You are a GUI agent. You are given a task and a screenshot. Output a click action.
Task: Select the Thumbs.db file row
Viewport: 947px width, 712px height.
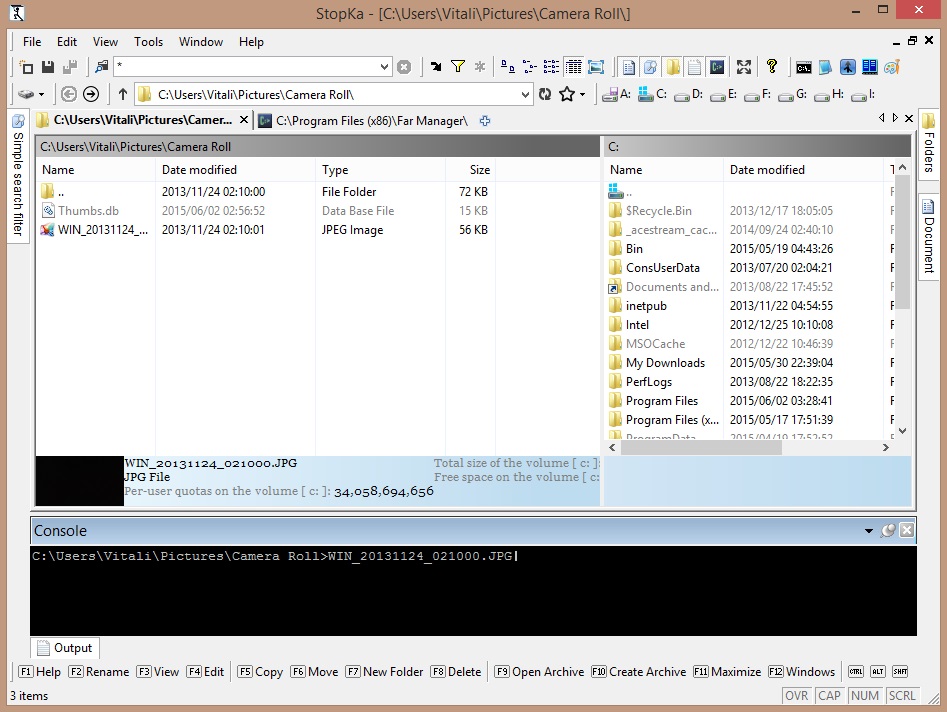266,211
